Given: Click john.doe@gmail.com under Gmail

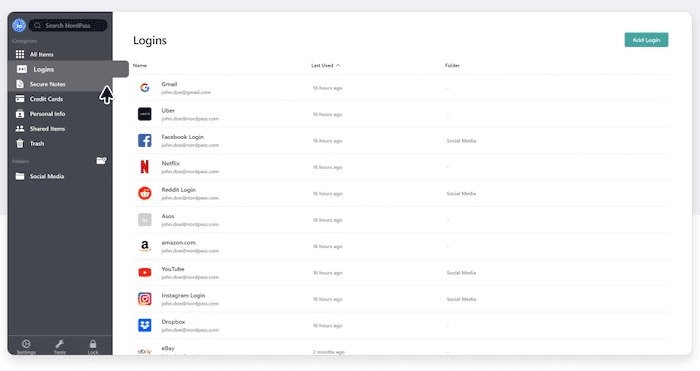Looking at the screenshot, I should click(186, 92).
